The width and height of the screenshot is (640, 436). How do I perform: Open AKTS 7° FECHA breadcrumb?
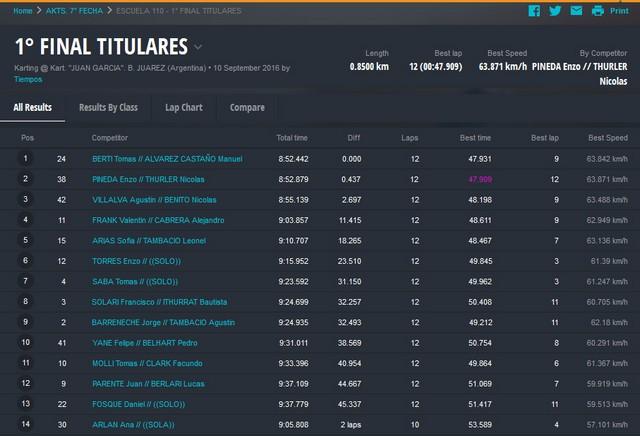point(74,11)
